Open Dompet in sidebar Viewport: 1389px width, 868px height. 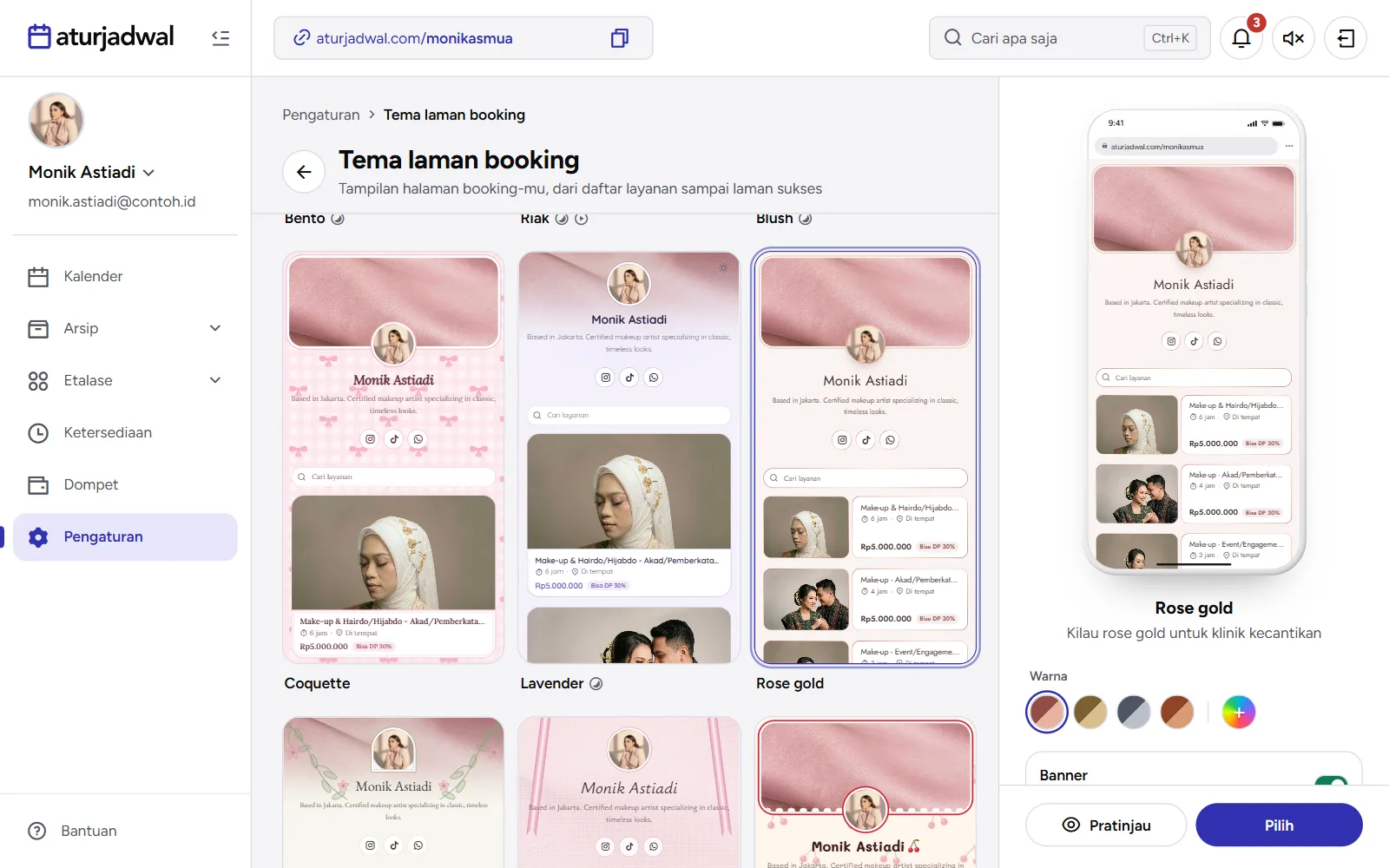coord(125,484)
